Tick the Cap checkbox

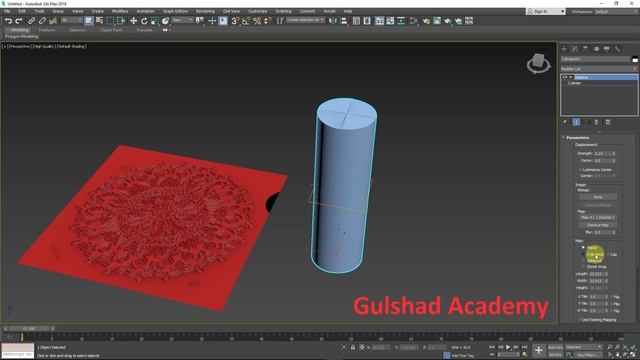tap(608, 254)
